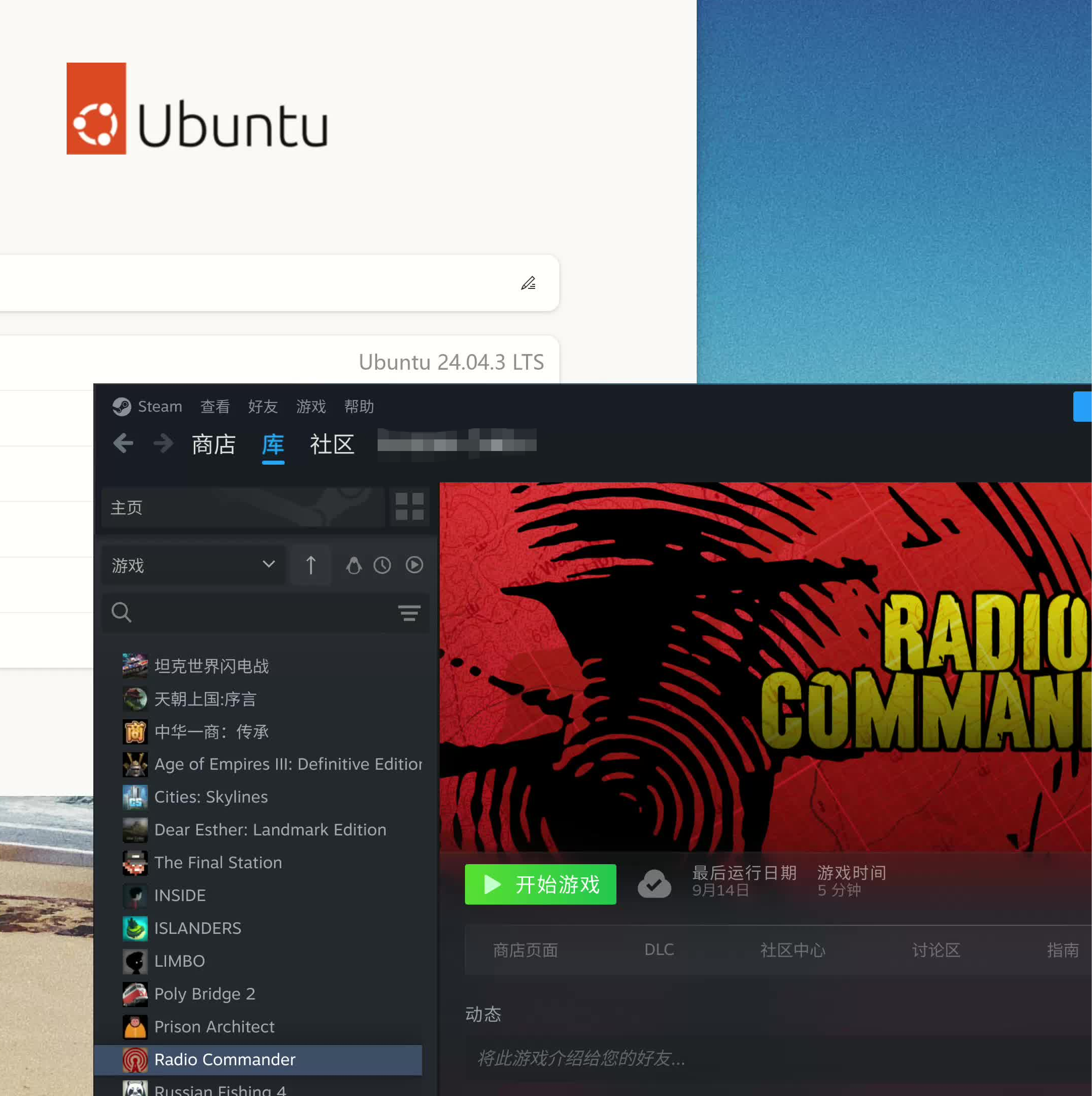1092x1096 pixels.
Task: Click the Steam back navigation arrow
Action: click(123, 443)
